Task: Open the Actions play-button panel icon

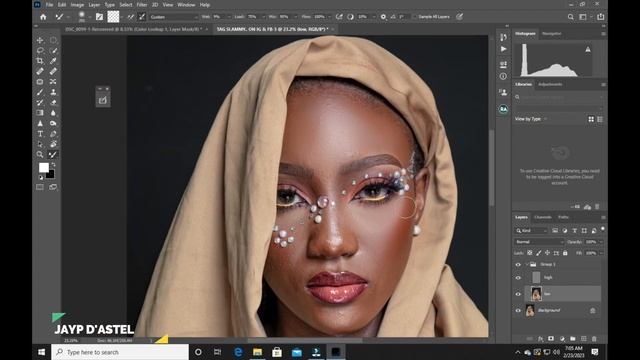Action: (x=504, y=49)
